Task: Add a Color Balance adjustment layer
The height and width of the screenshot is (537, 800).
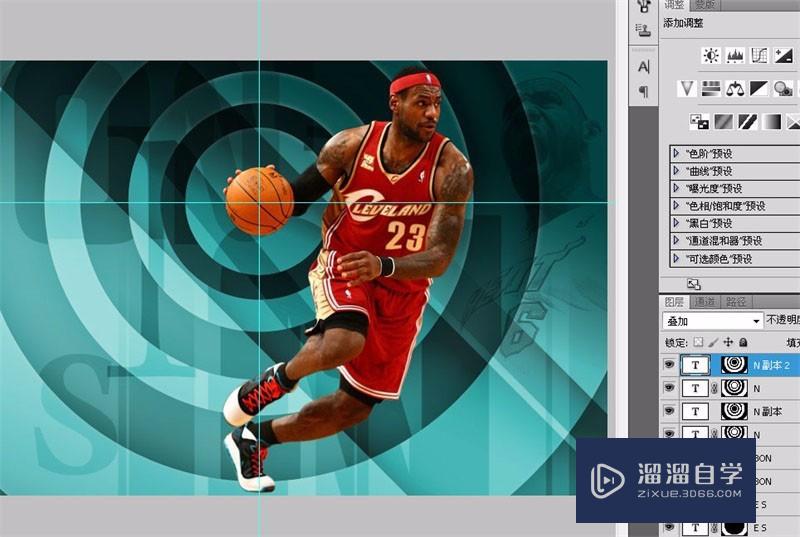Action: click(x=735, y=88)
